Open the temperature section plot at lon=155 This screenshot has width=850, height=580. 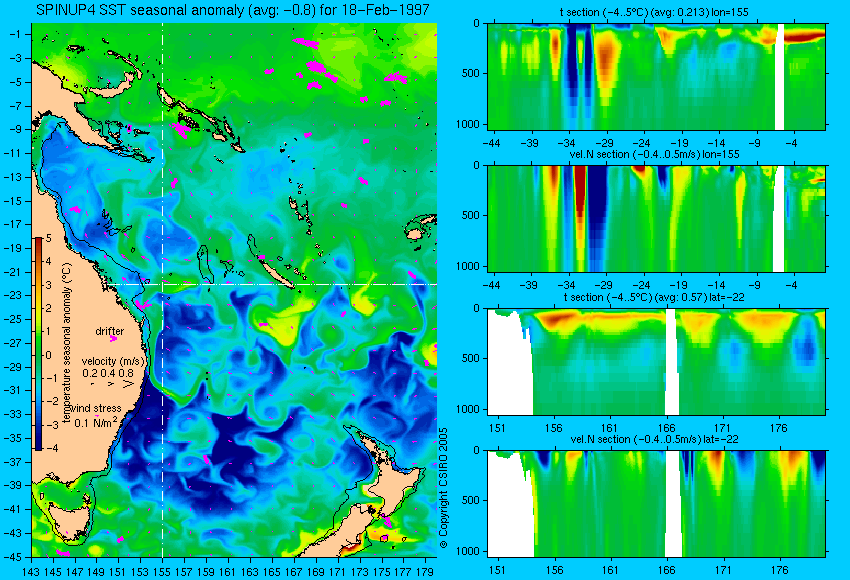[656, 76]
